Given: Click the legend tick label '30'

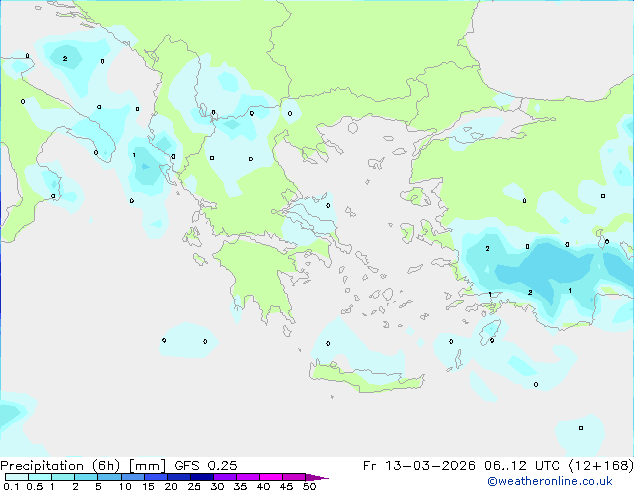Looking at the screenshot, I should [x=217, y=486].
